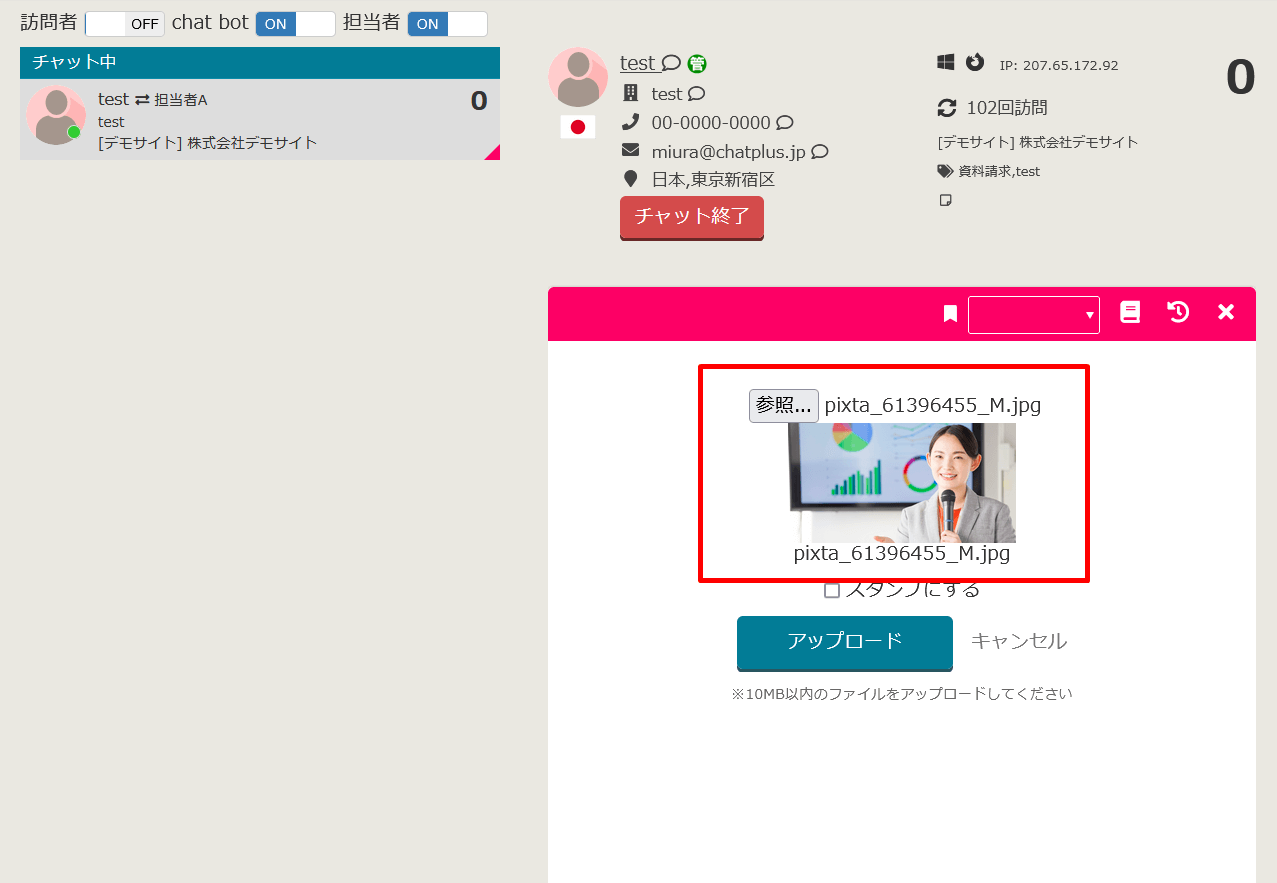Toggle the 訪問者 OFF switch
This screenshot has height=883, width=1277.
125,24
